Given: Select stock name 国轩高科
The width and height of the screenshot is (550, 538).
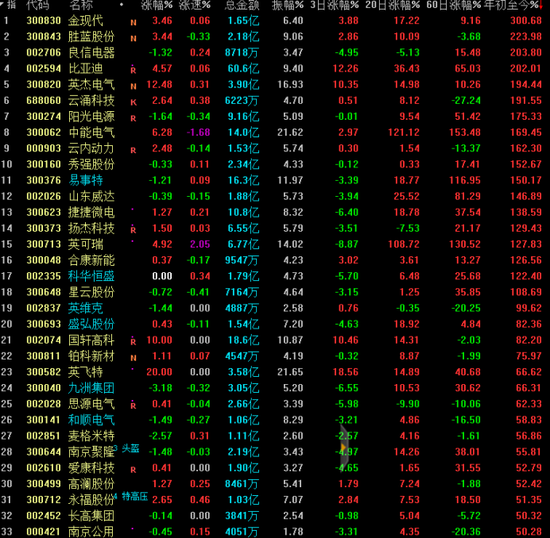Looking at the screenshot, I should [x=91, y=340].
